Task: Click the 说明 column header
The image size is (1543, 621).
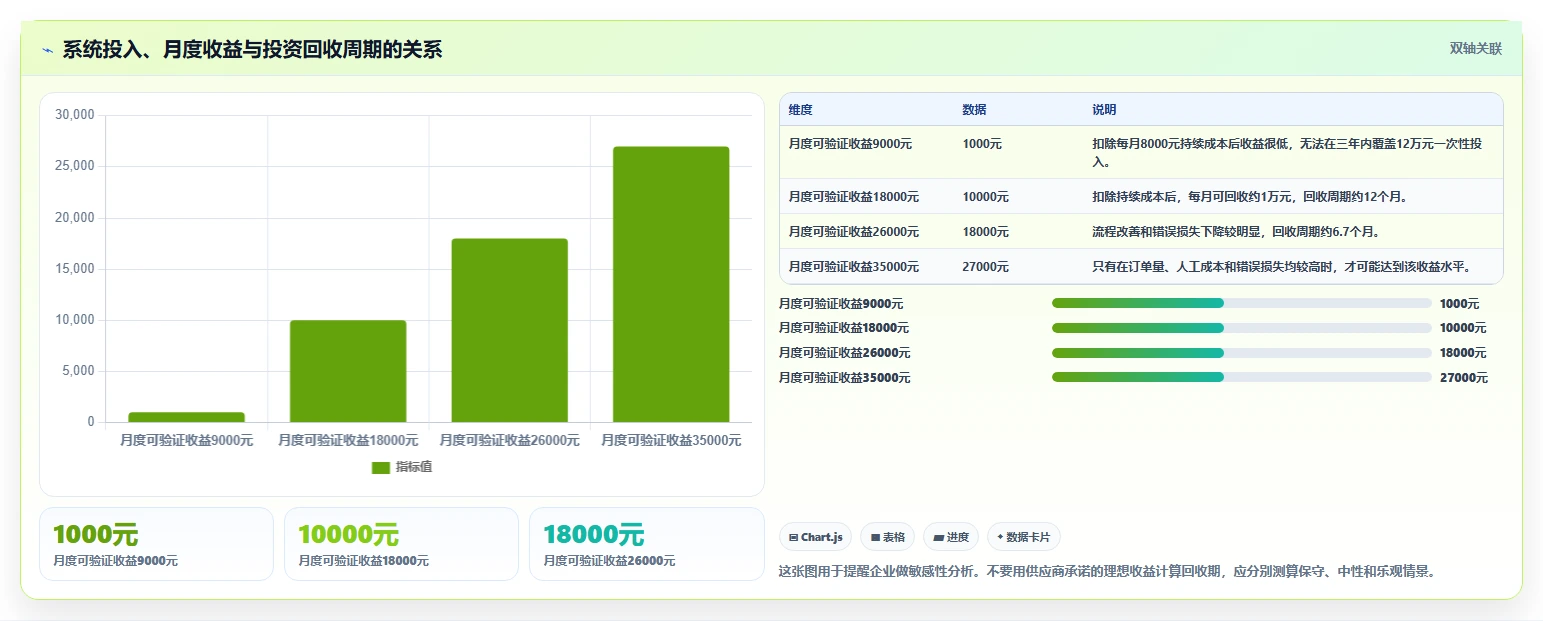Action: [x=1104, y=110]
